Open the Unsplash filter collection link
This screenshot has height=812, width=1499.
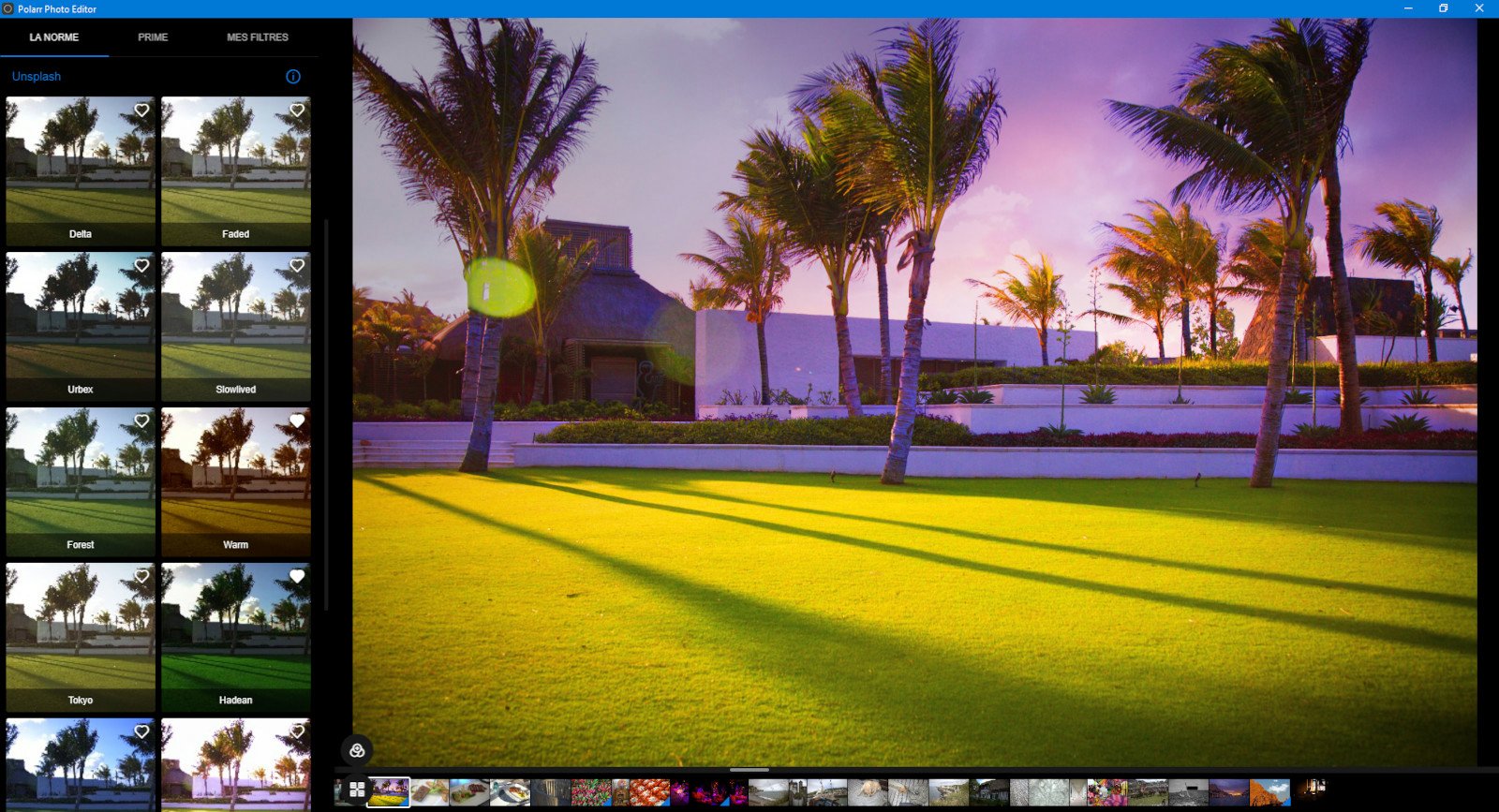tap(37, 77)
